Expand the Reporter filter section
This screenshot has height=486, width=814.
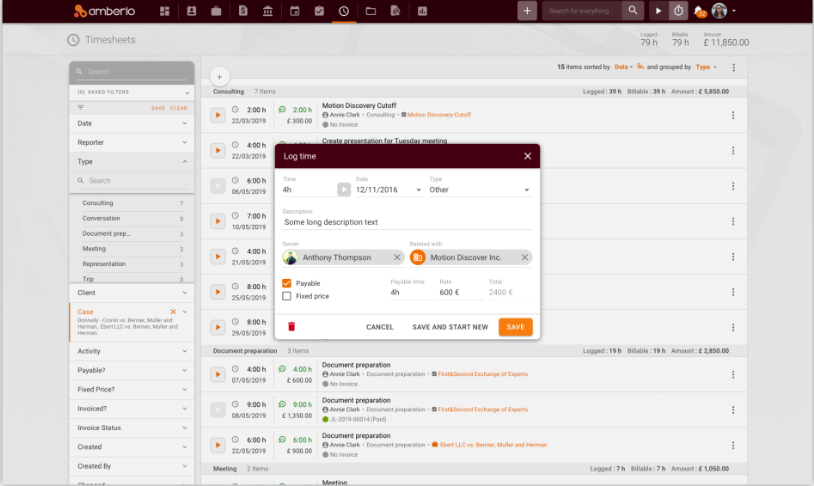(x=132, y=142)
